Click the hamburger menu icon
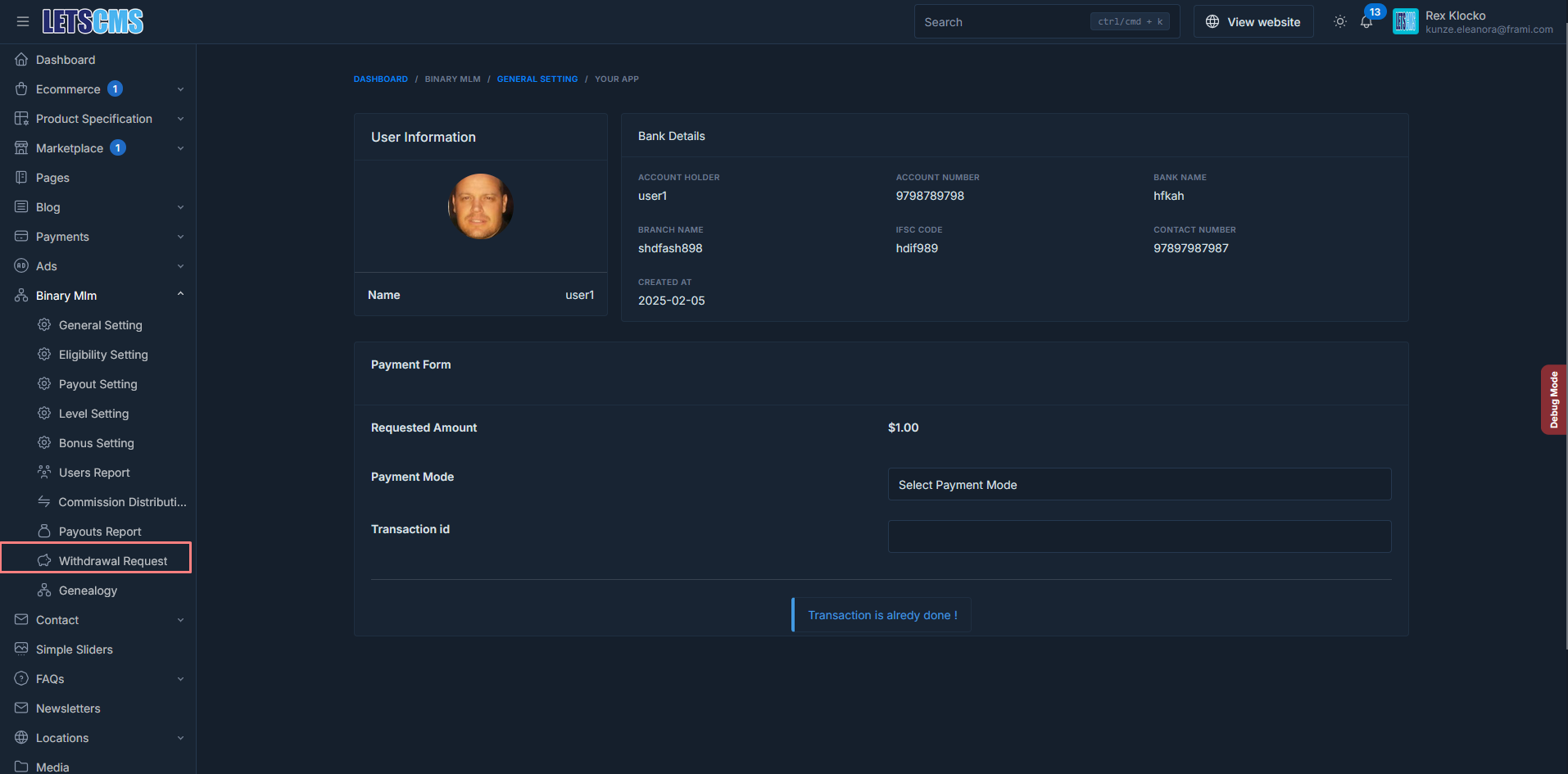1568x774 pixels. point(22,22)
